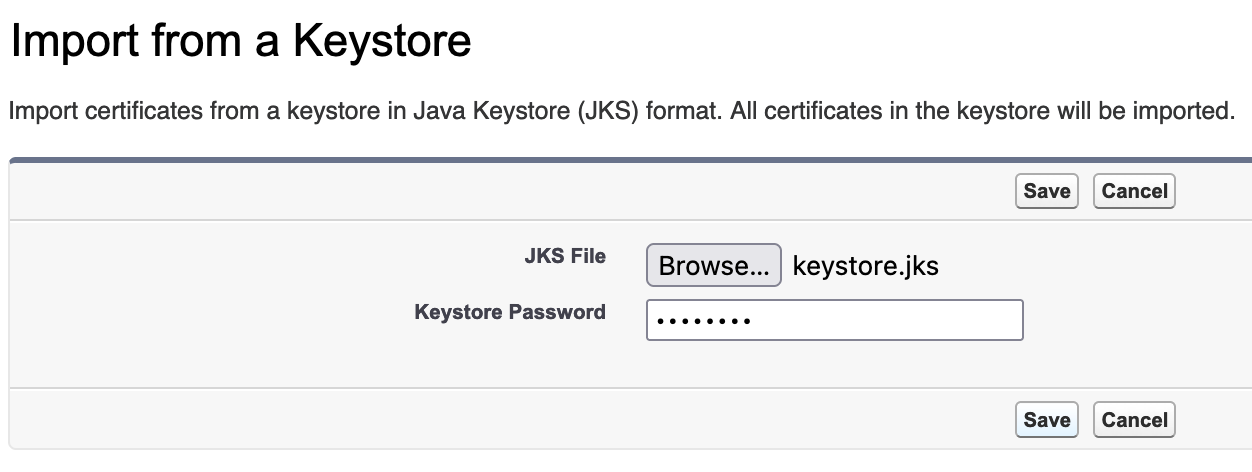1252x472 pixels.
Task: Select the JKS File label
Action: pos(565,256)
